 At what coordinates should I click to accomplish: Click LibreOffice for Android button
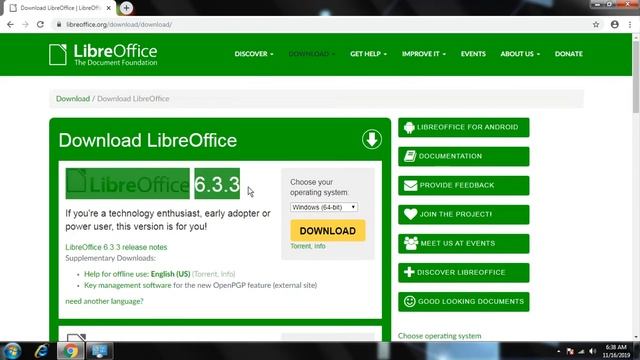click(464, 127)
